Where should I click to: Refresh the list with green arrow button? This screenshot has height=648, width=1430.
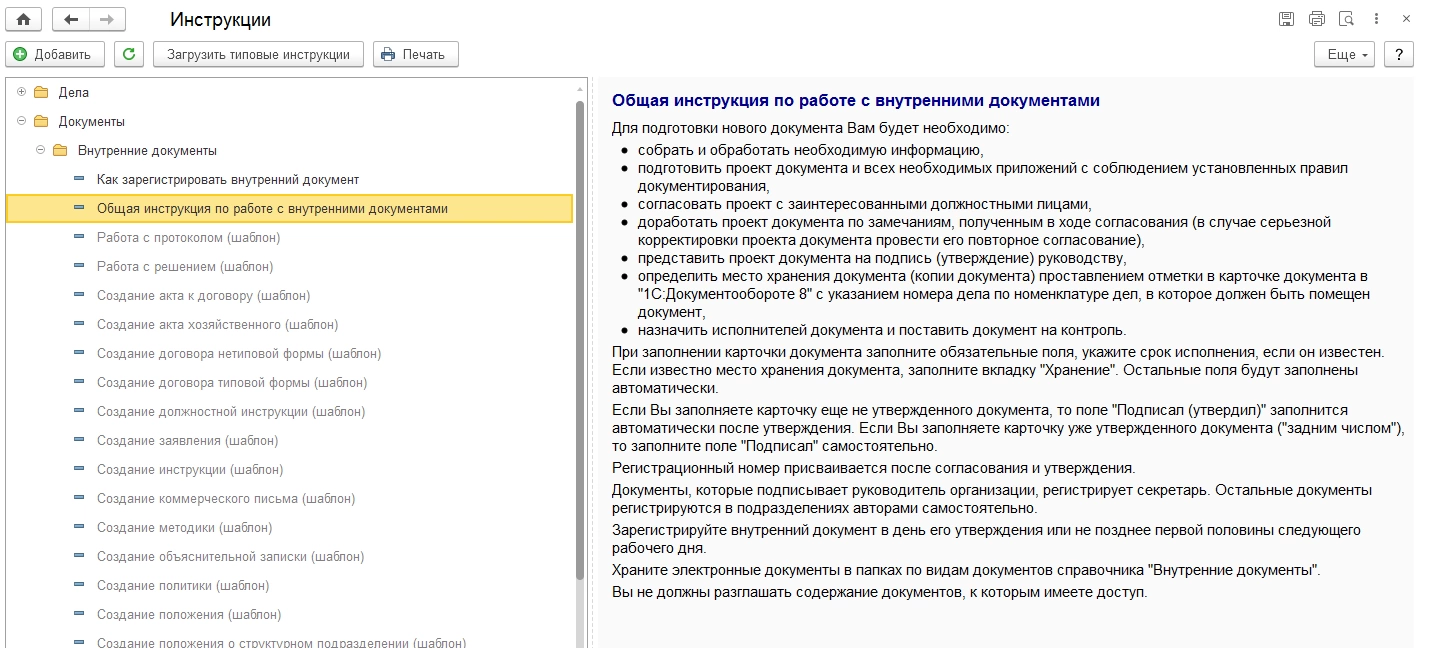pos(128,54)
